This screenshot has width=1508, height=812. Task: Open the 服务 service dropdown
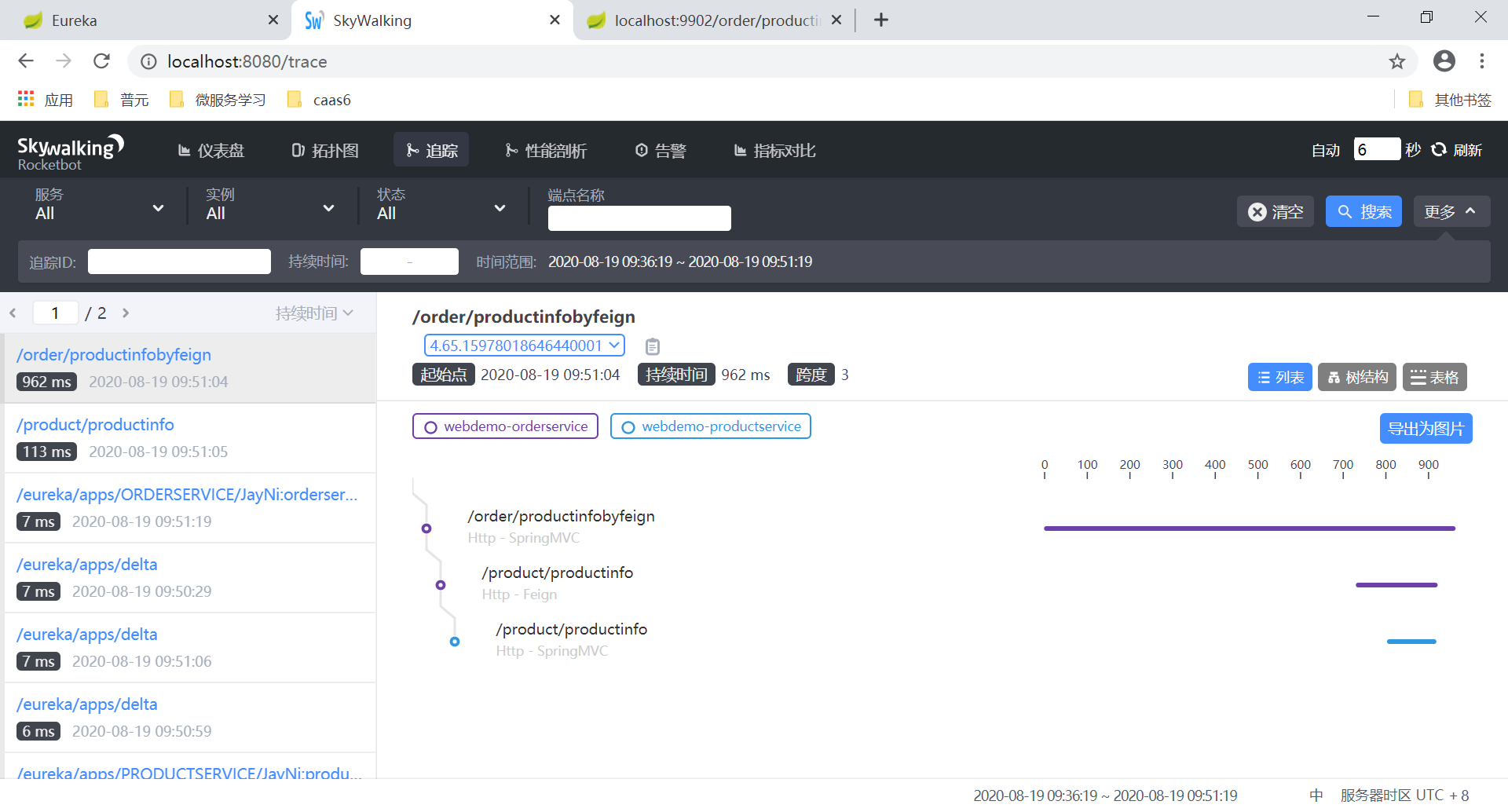tap(99, 206)
